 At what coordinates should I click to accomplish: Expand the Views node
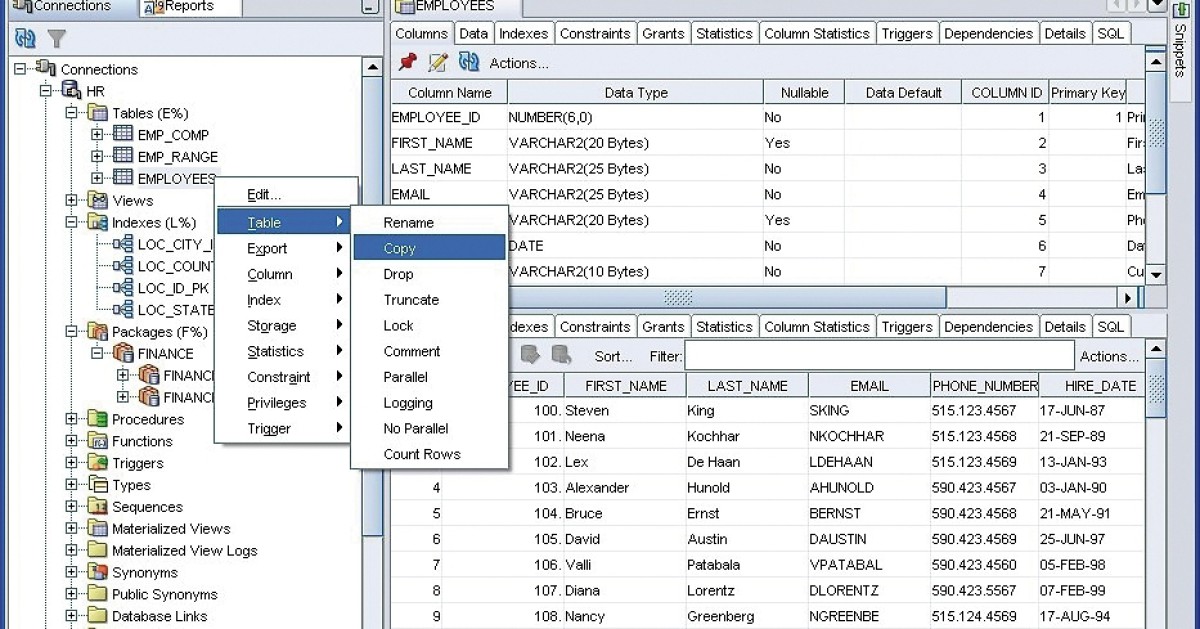point(72,200)
